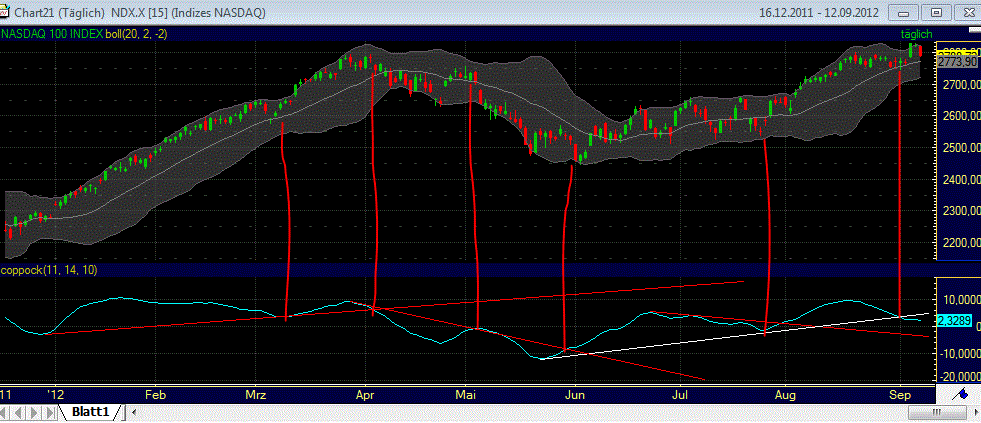Click the Feb label on time axis

pyautogui.click(x=155, y=395)
